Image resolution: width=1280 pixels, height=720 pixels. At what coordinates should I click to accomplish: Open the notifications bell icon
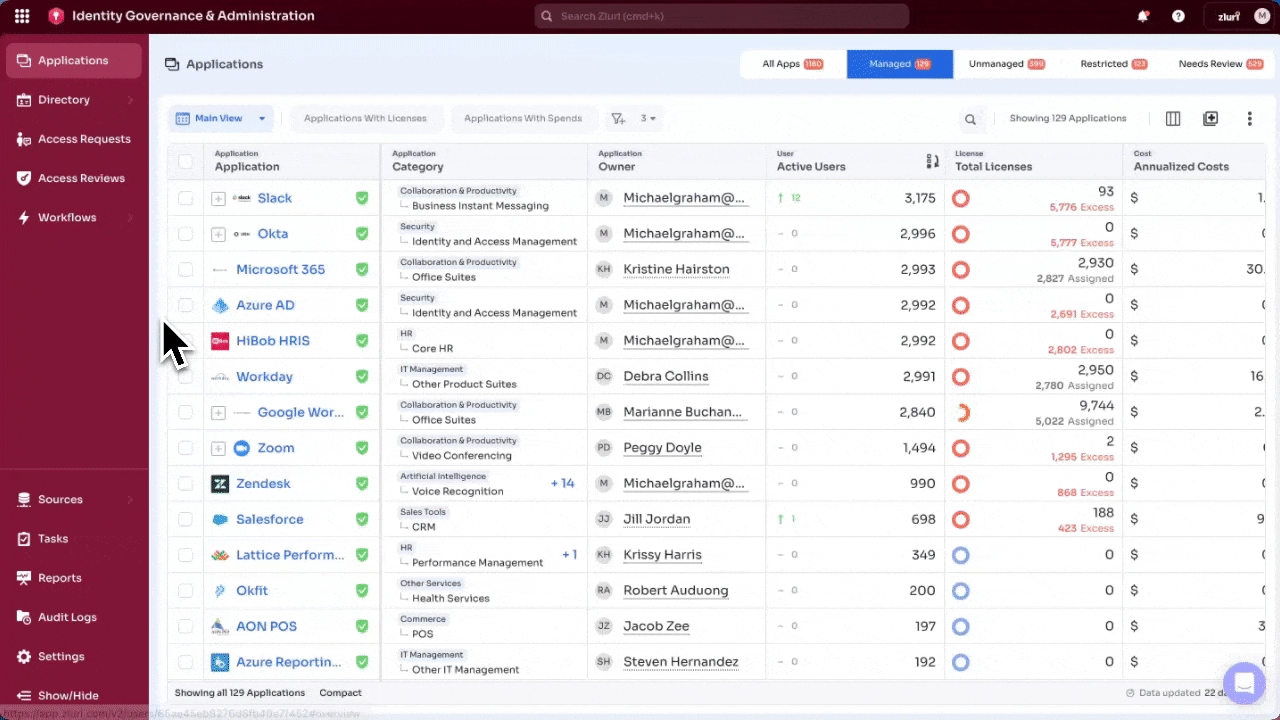(1143, 16)
